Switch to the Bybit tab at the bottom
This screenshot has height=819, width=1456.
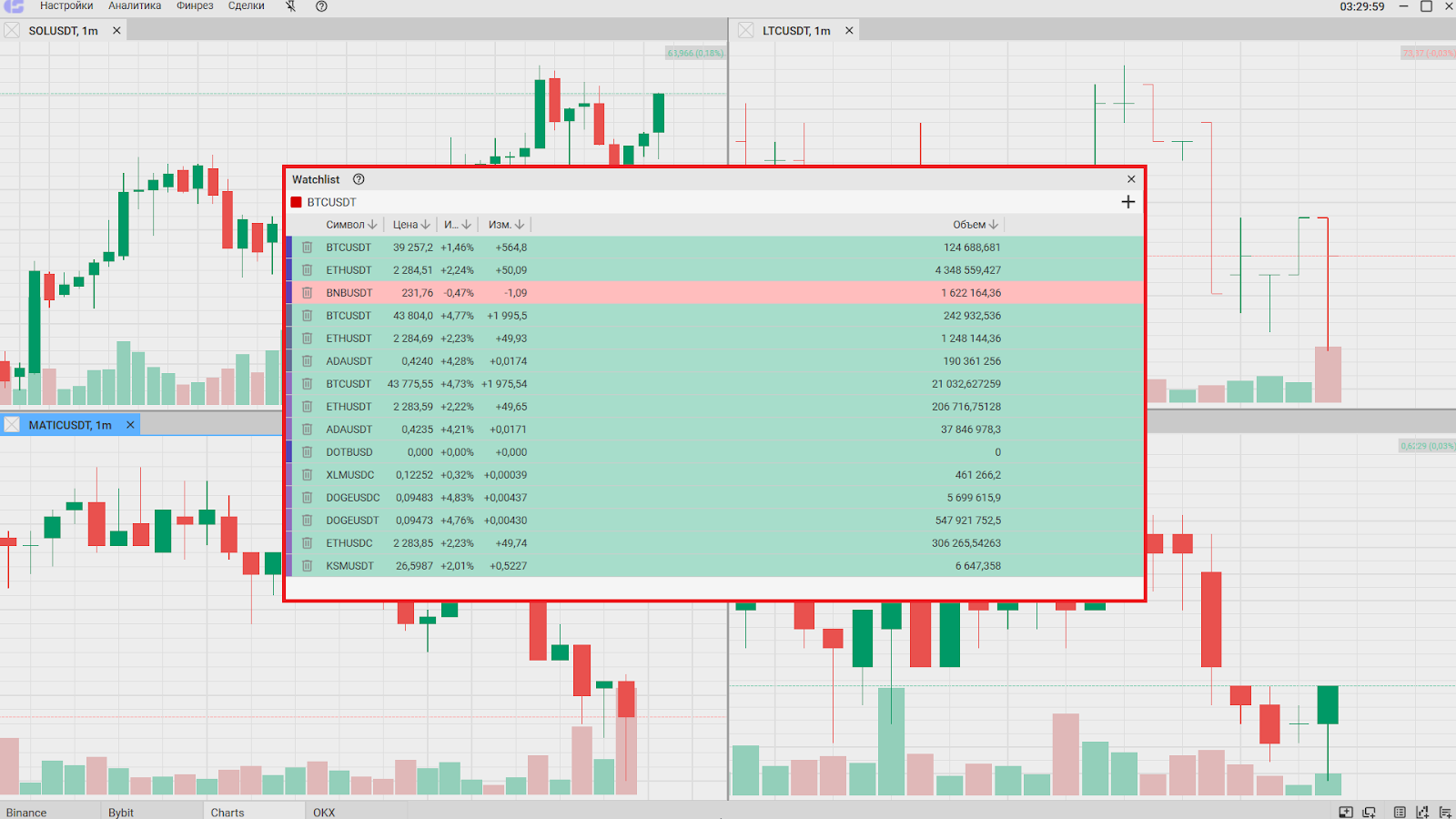click(x=121, y=812)
